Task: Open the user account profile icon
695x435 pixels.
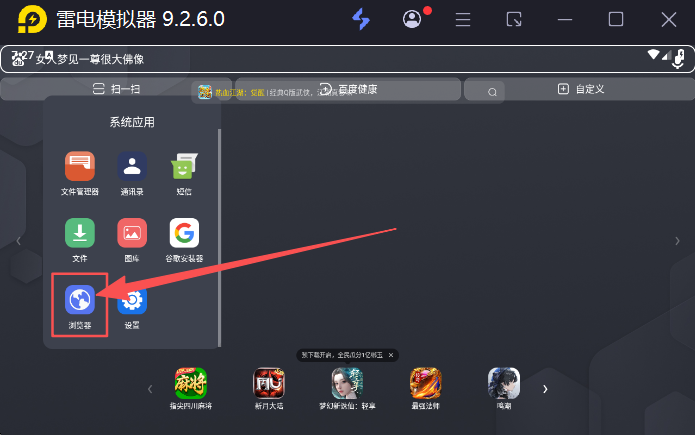Action: tap(412, 20)
